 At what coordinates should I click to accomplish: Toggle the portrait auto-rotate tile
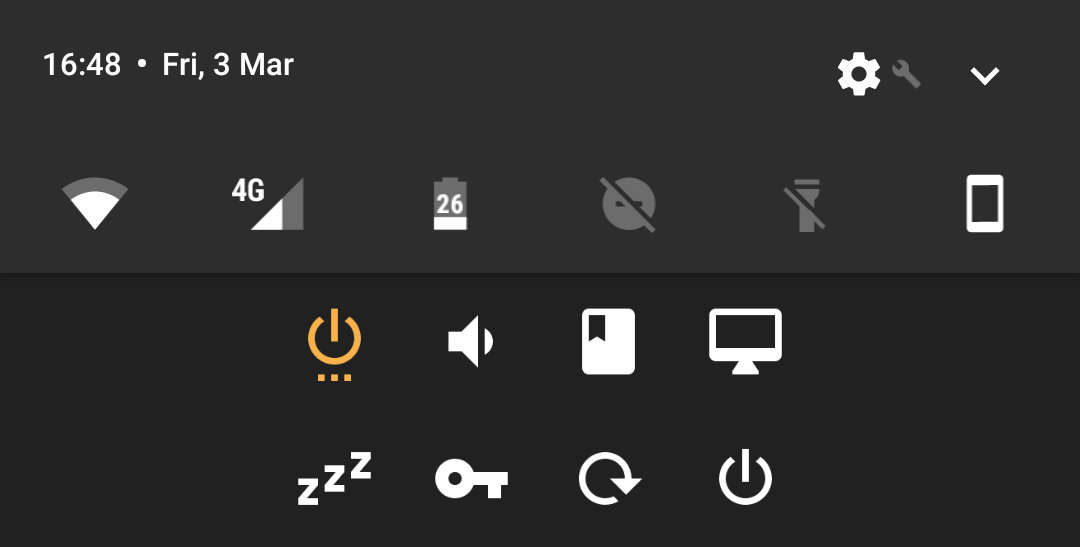coord(985,203)
